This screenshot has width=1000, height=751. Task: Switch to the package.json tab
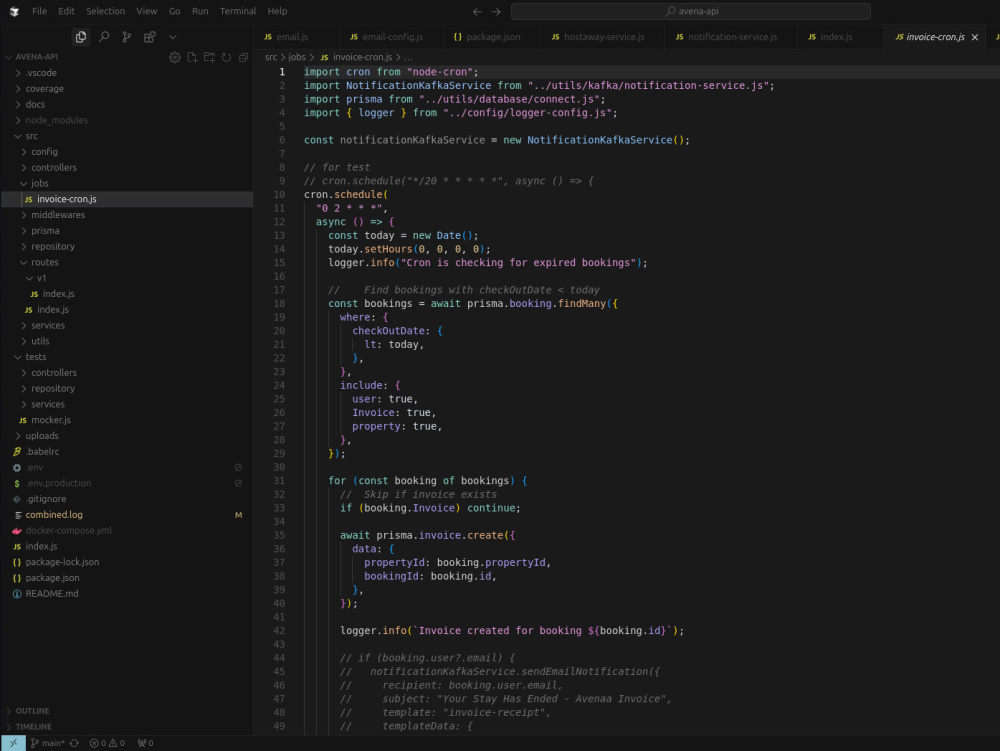pos(493,37)
